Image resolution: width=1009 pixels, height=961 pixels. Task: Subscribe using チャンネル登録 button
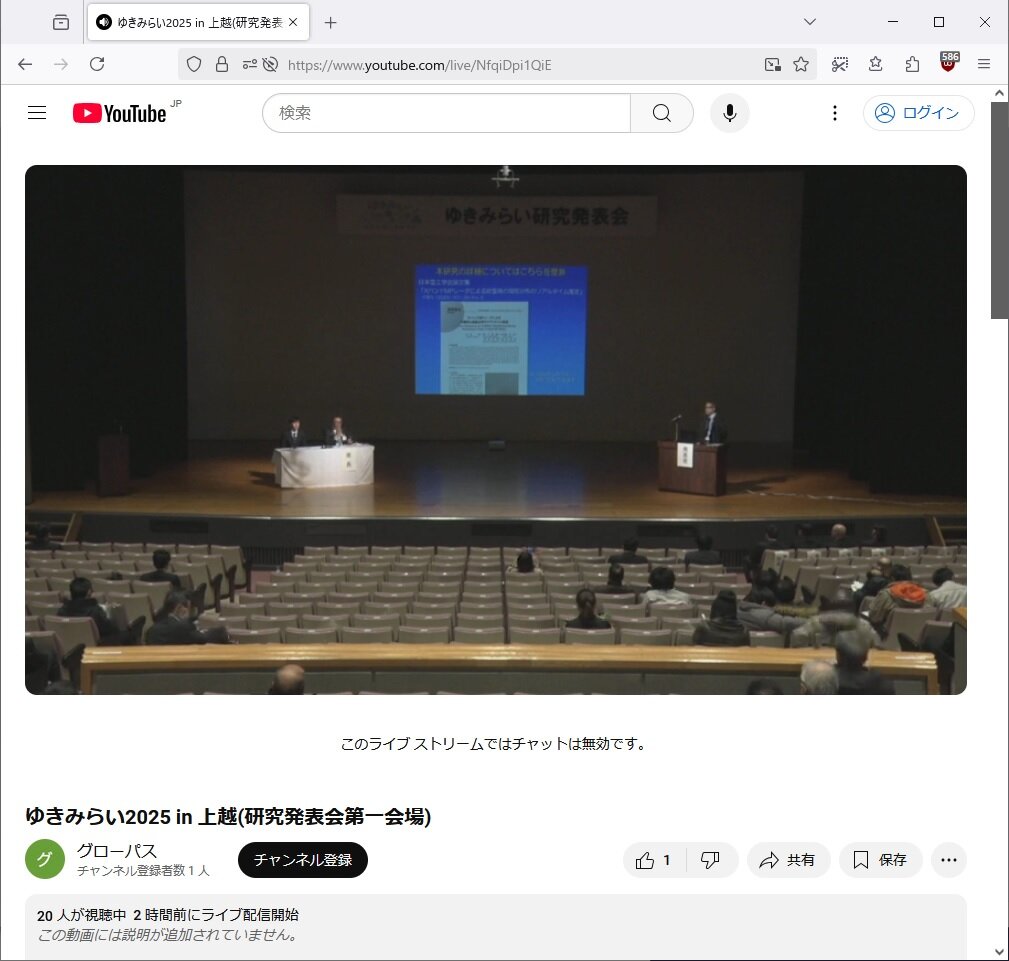(302, 860)
